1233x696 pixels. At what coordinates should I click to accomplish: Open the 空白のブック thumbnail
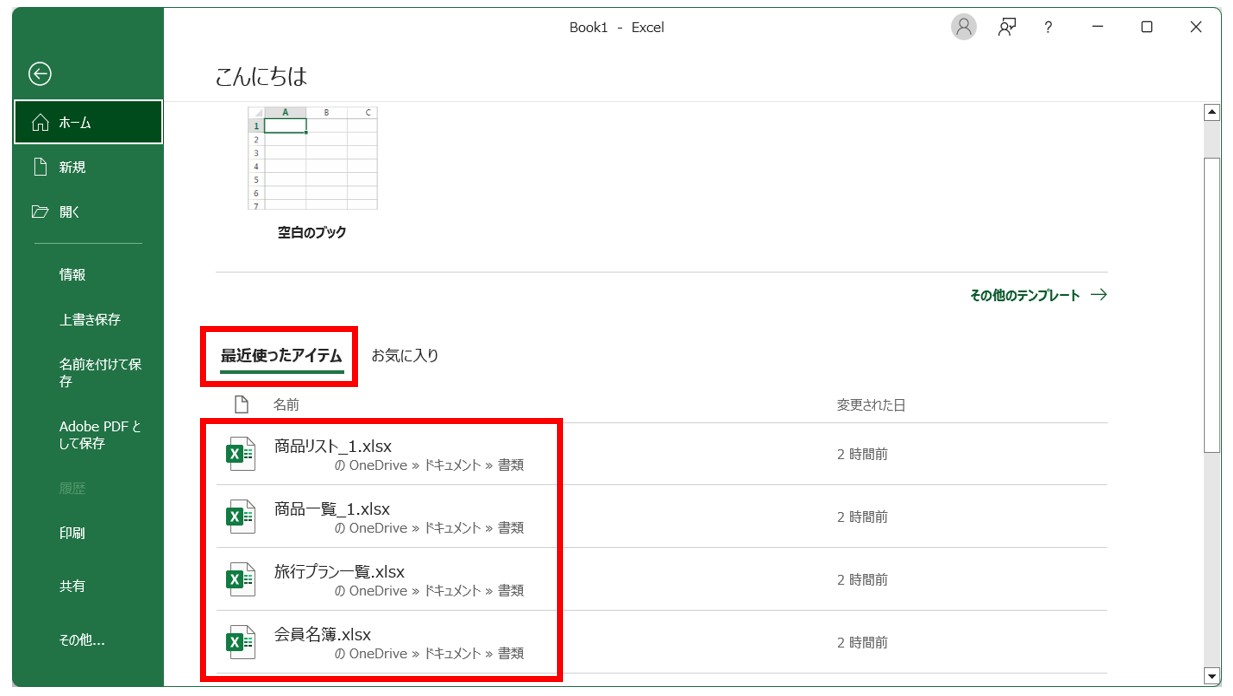[310, 160]
